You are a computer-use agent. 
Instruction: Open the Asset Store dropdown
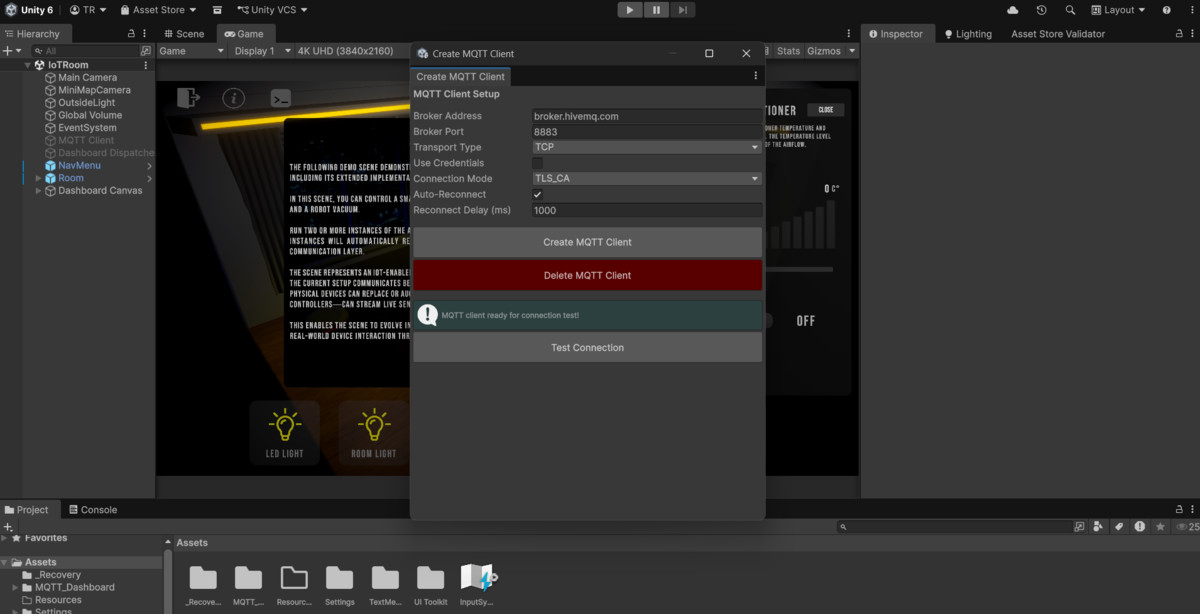click(158, 10)
